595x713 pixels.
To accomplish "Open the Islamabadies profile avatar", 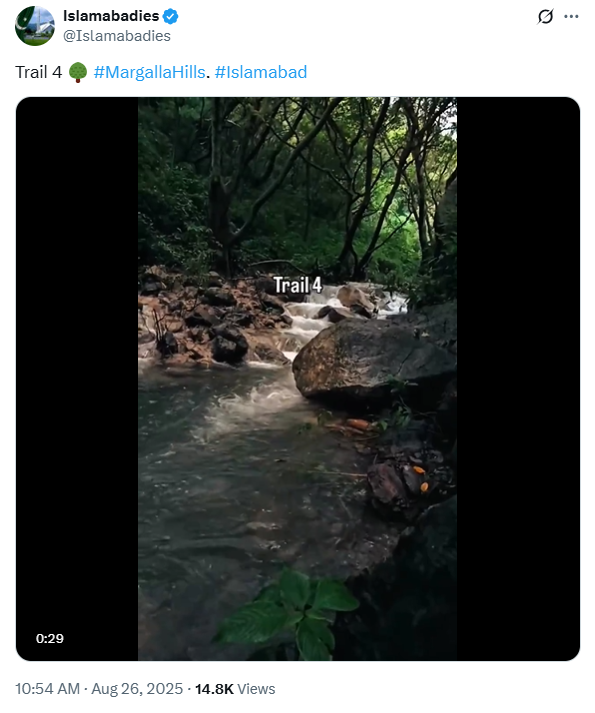I will point(35,26).
